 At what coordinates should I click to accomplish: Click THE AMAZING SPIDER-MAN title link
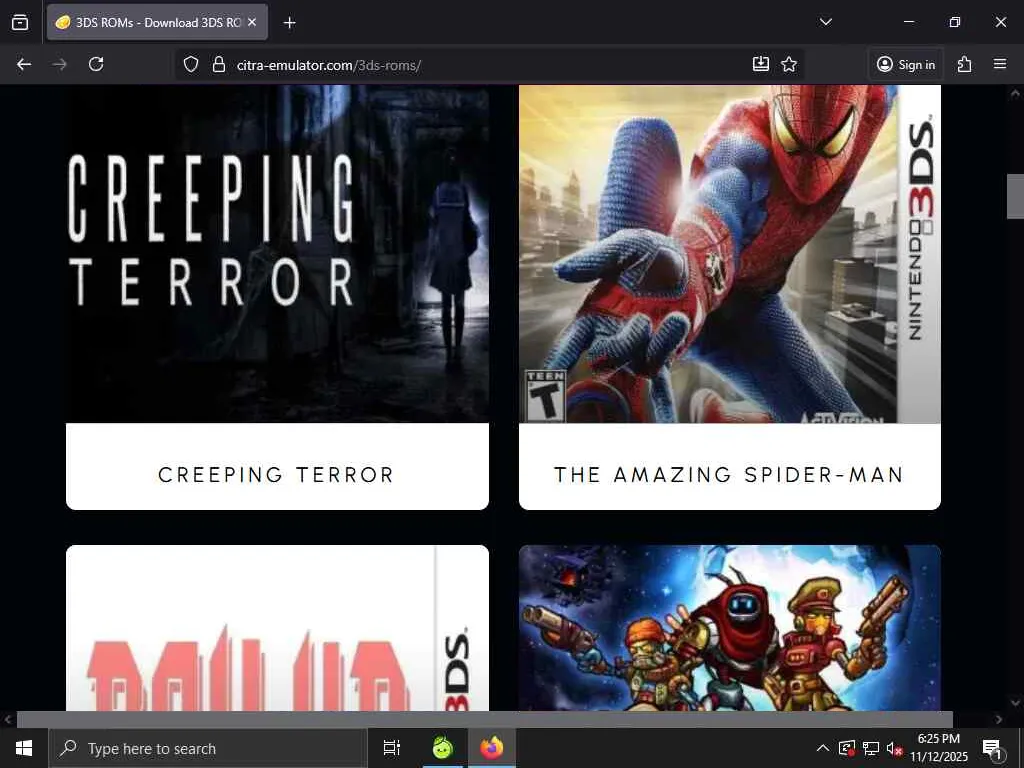click(x=729, y=475)
